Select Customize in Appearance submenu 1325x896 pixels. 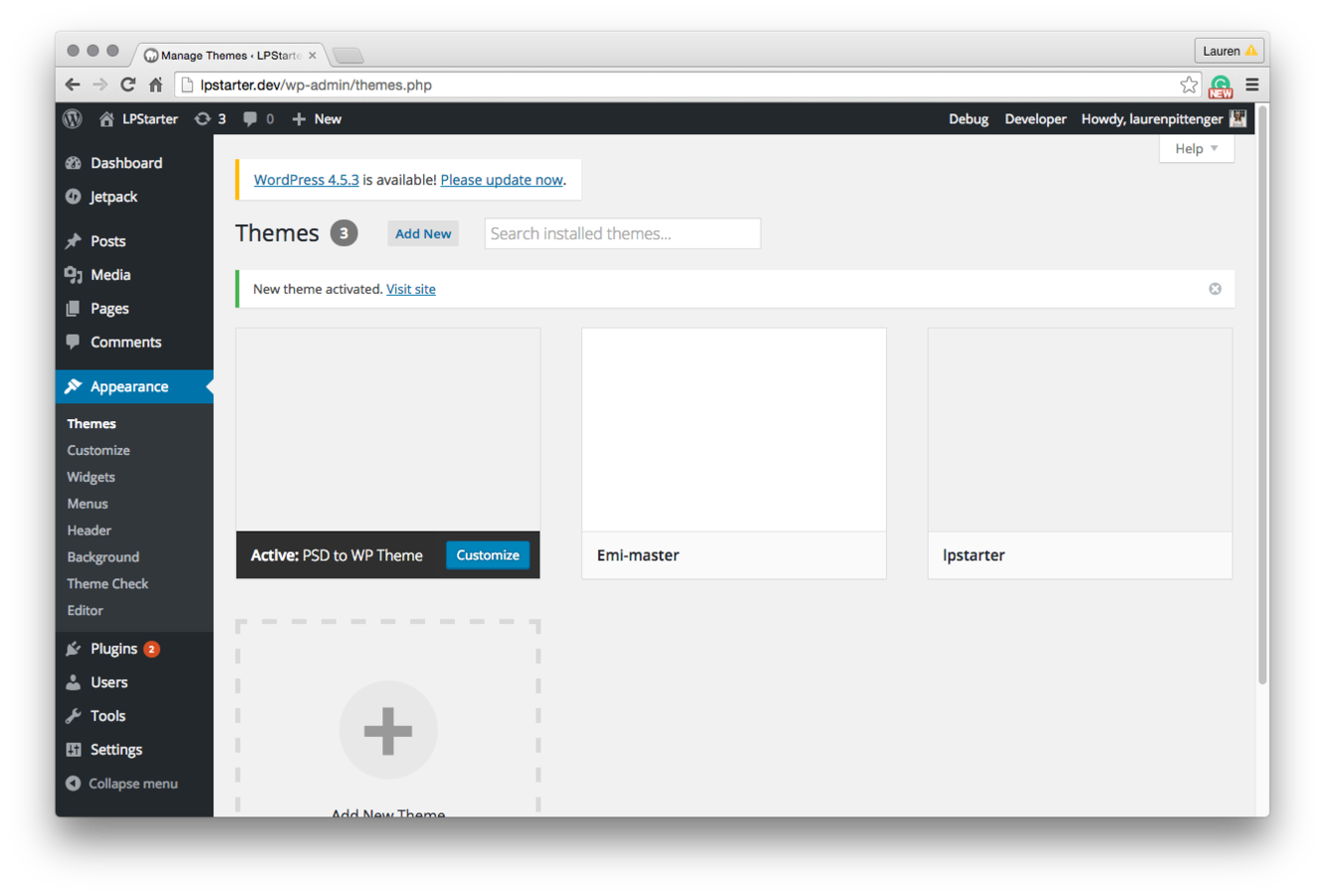coord(99,450)
